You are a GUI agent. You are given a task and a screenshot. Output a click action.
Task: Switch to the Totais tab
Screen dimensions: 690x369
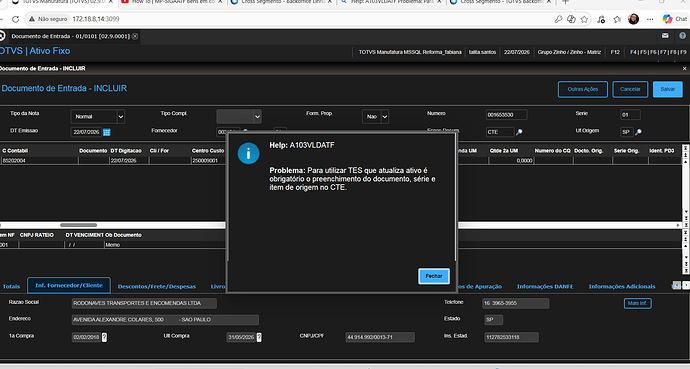(11, 286)
